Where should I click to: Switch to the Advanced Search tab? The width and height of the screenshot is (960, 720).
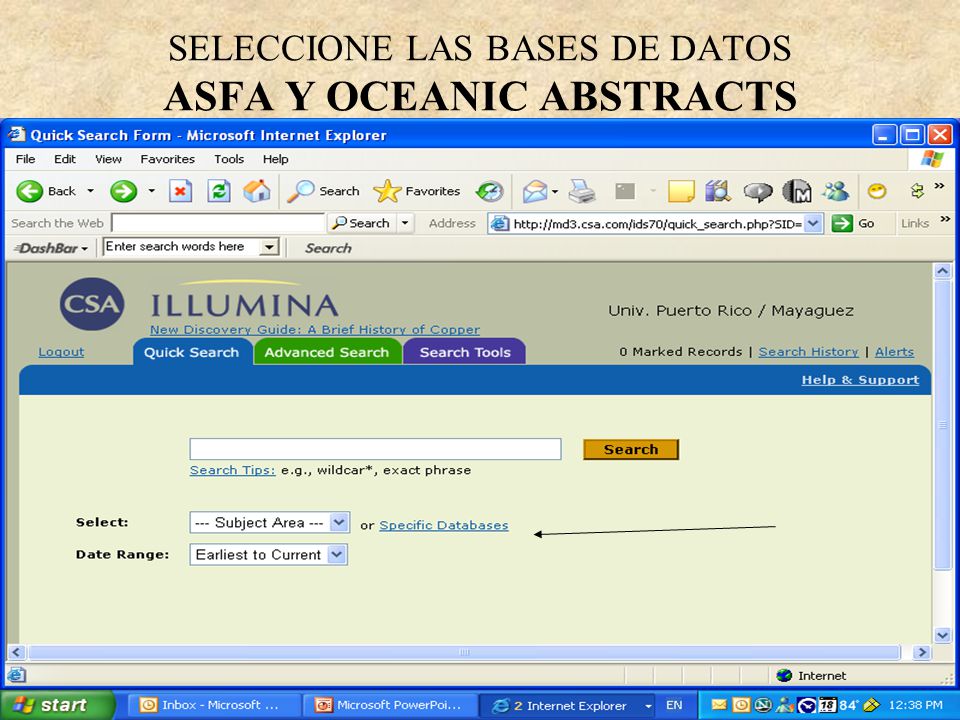click(327, 352)
